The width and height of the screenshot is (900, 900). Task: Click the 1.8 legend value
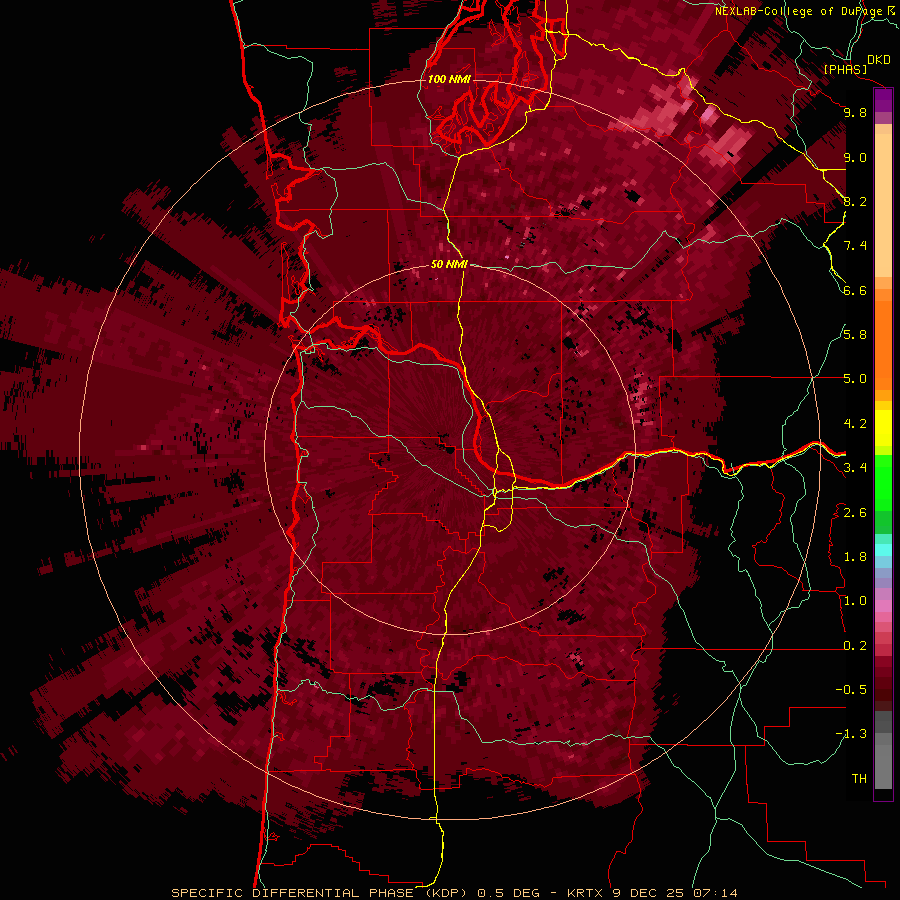pyautogui.click(x=855, y=557)
